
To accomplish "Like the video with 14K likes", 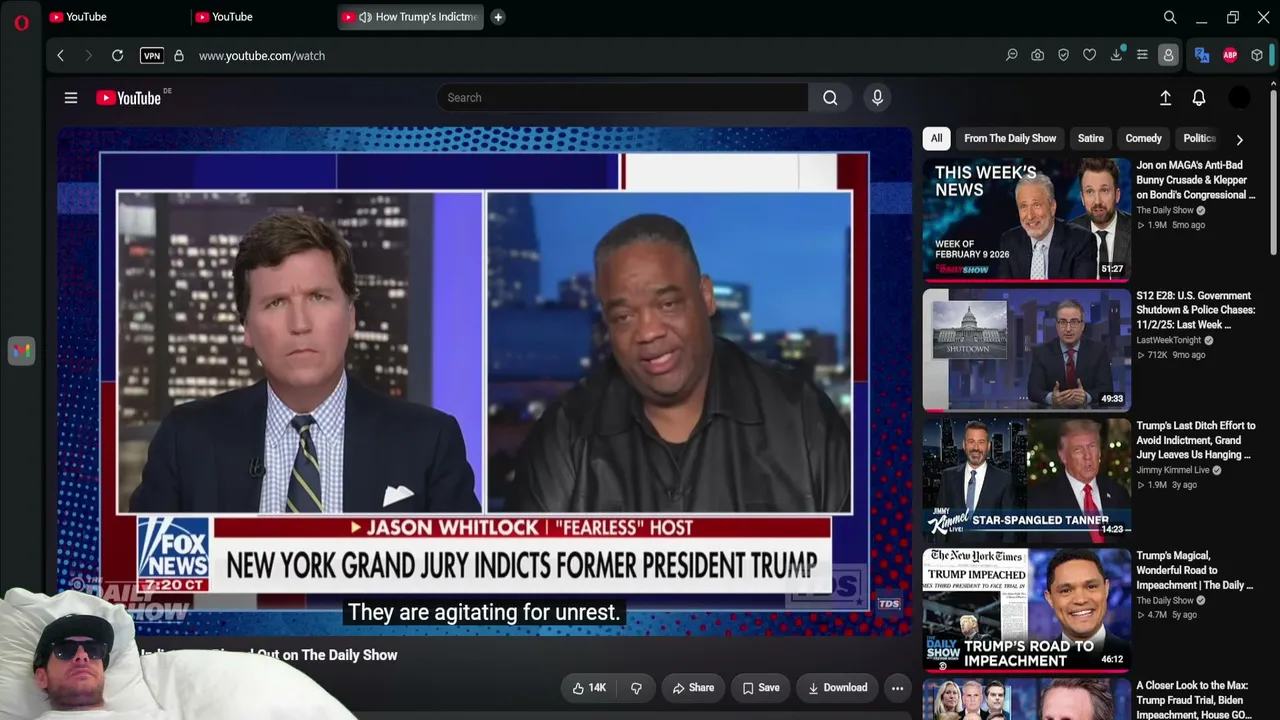I will (x=589, y=688).
